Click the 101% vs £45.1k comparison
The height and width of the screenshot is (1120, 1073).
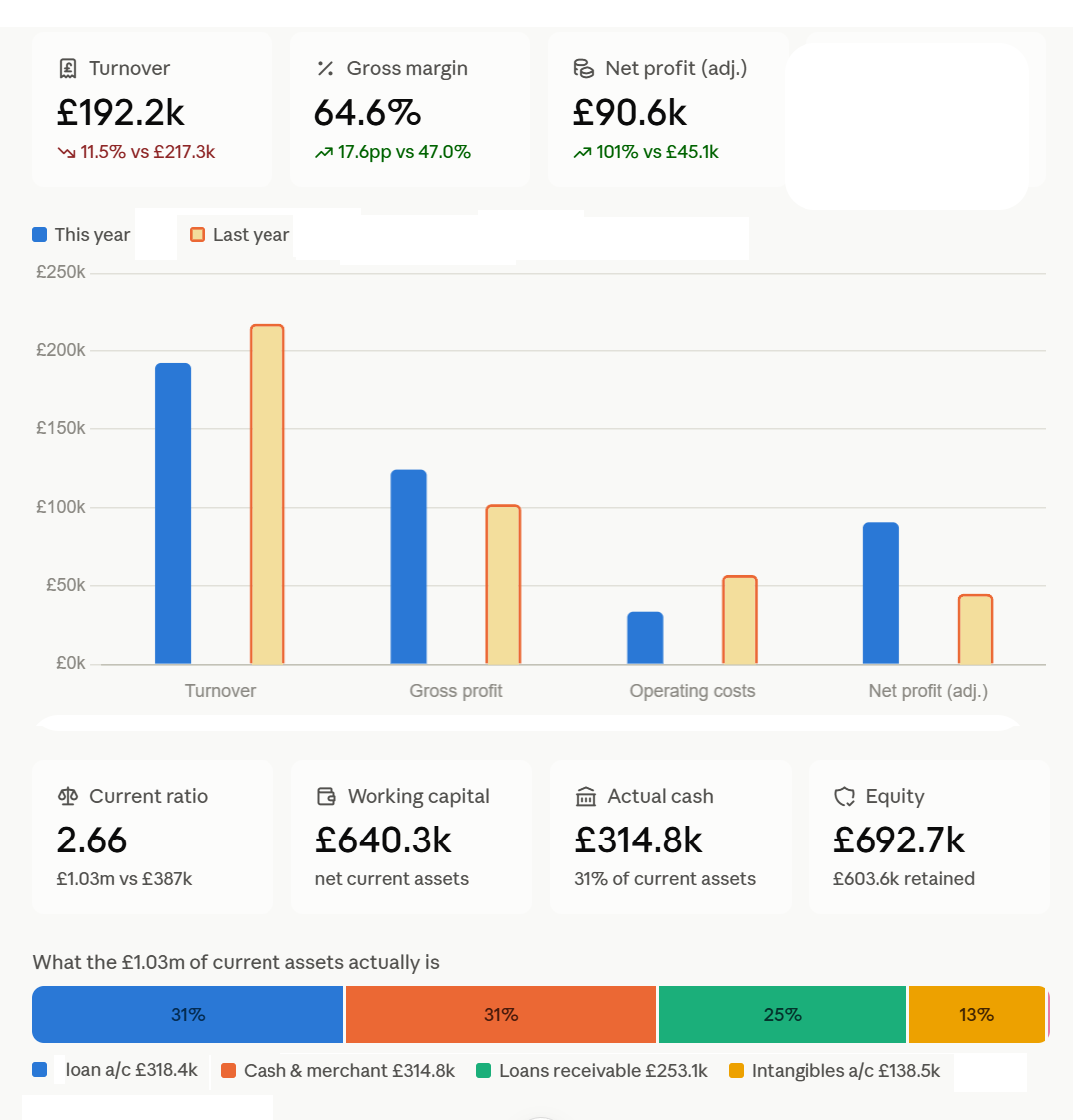pos(657,152)
